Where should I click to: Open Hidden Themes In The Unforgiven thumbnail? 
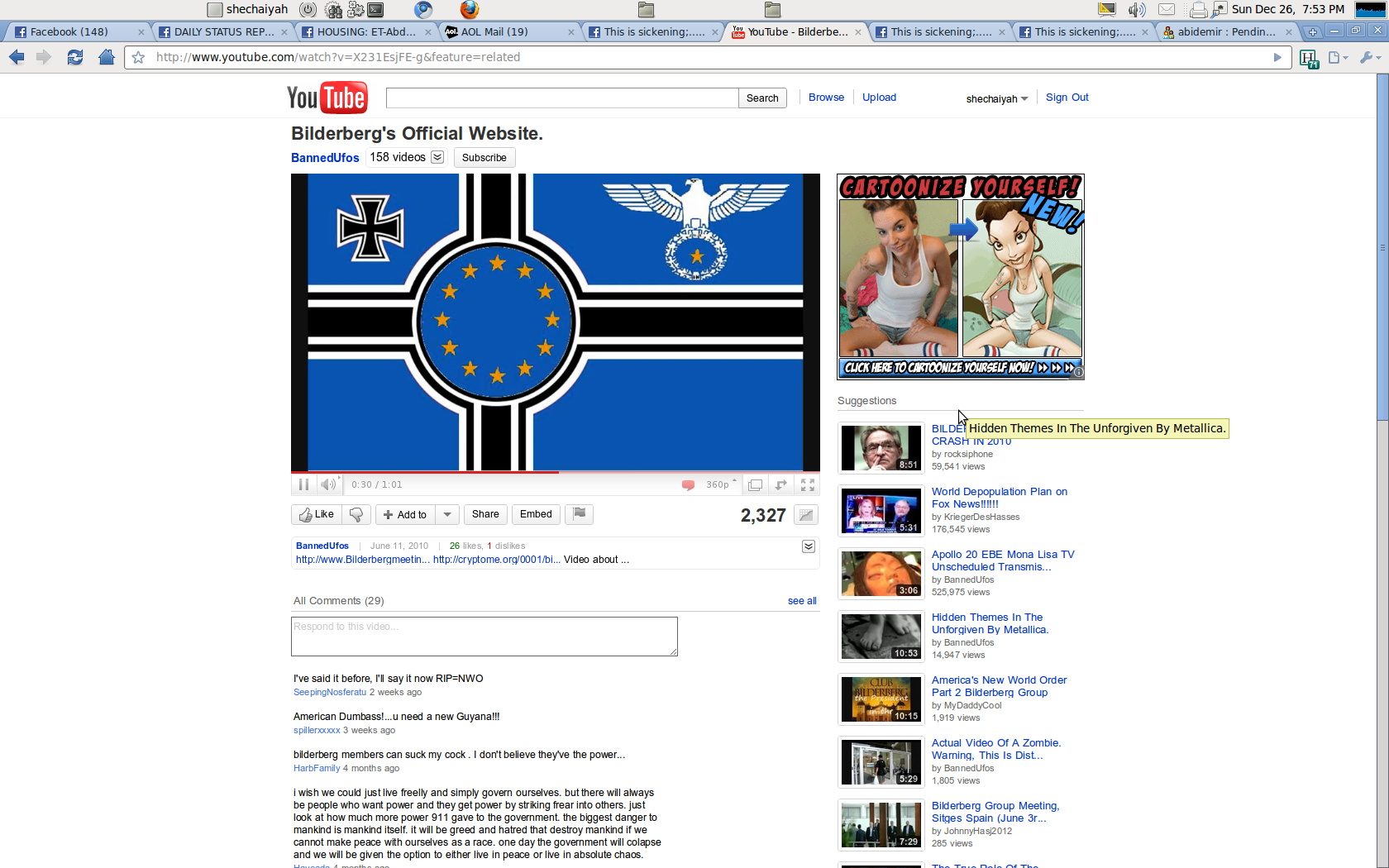pos(881,637)
